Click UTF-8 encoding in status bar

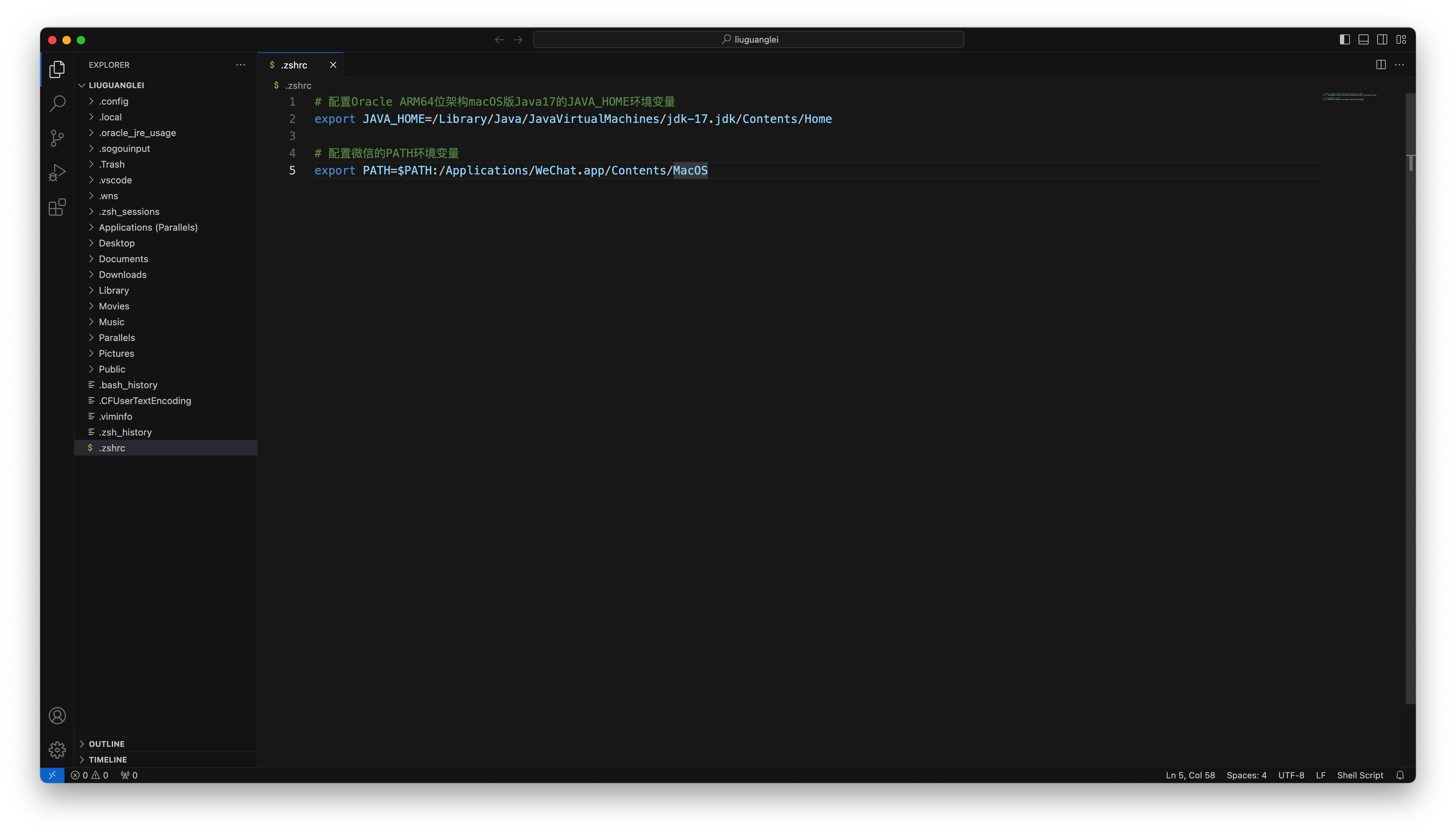click(1290, 775)
